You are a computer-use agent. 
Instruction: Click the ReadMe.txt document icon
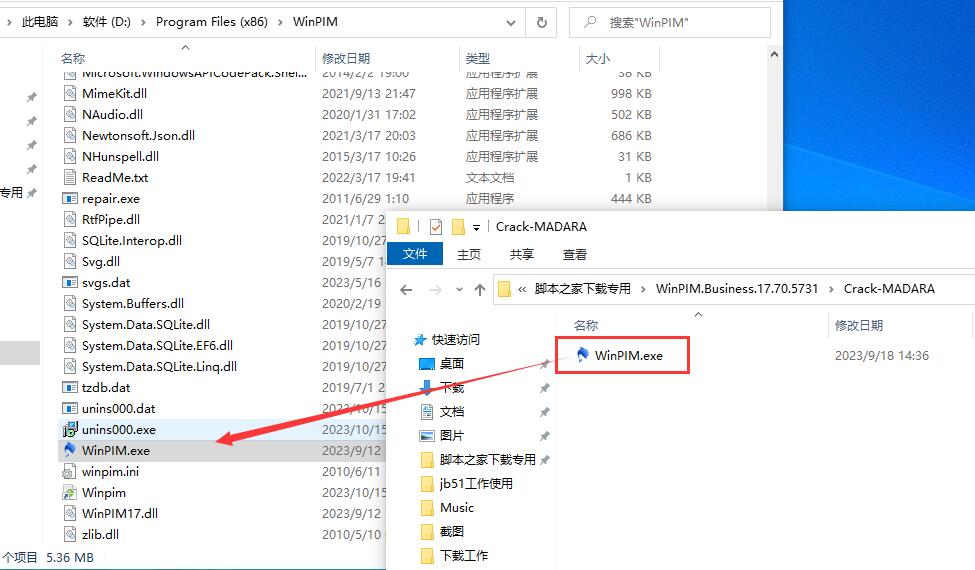70,177
